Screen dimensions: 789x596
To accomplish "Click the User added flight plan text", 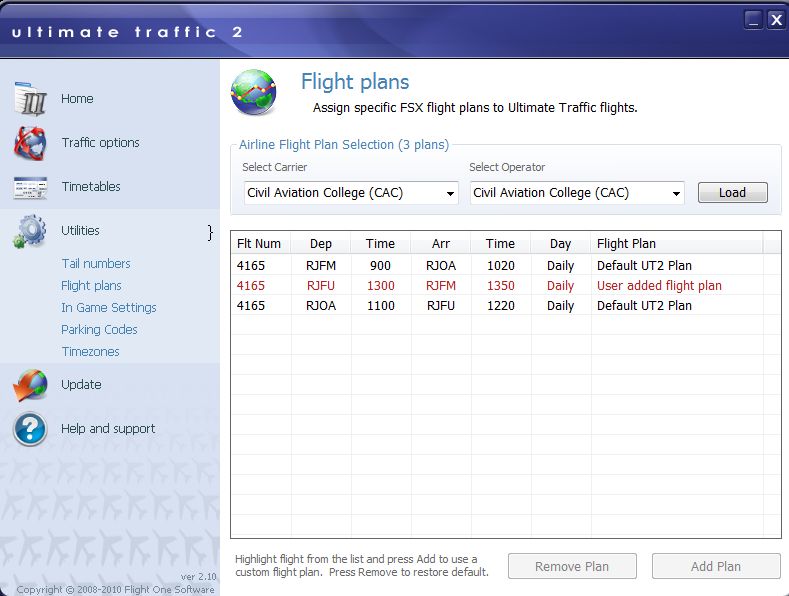I will [x=659, y=286].
